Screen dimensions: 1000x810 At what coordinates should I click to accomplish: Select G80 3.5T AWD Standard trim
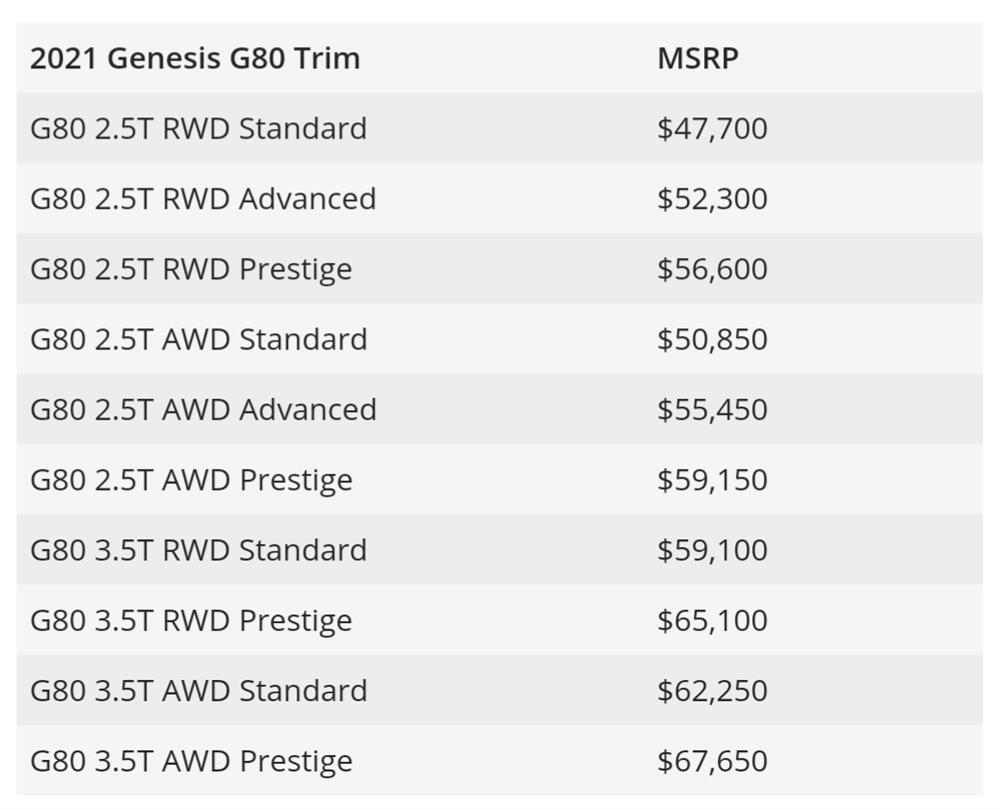pyautogui.click(x=198, y=691)
